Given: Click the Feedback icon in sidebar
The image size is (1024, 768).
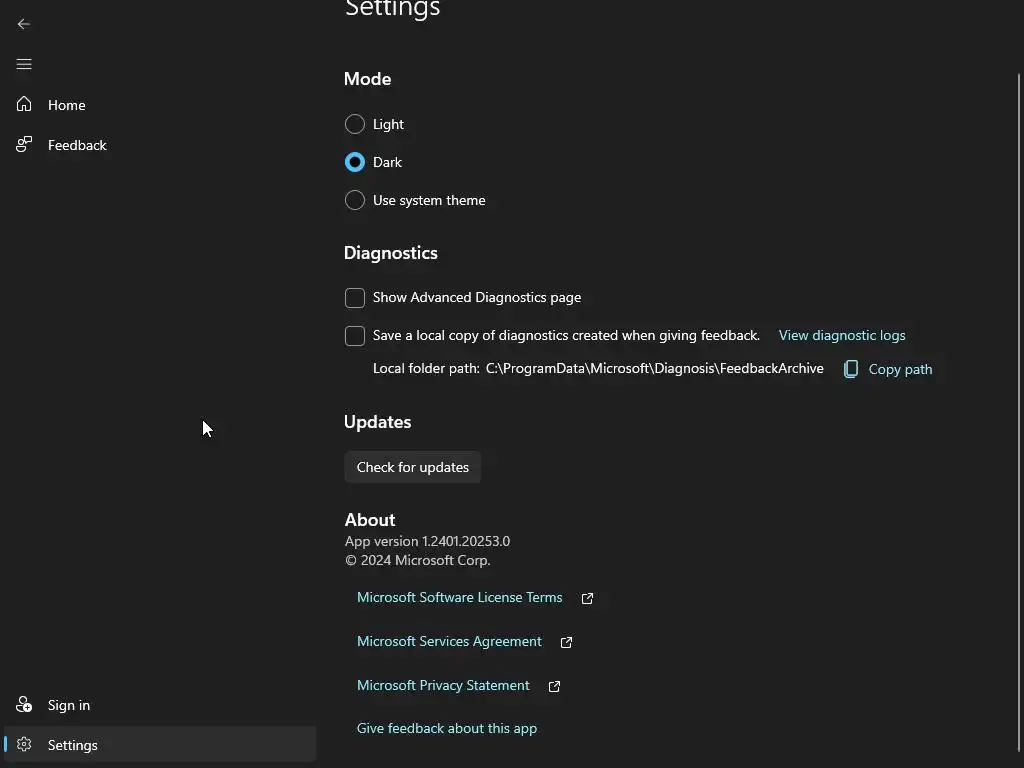Looking at the screenshot, I should point(24,145).
